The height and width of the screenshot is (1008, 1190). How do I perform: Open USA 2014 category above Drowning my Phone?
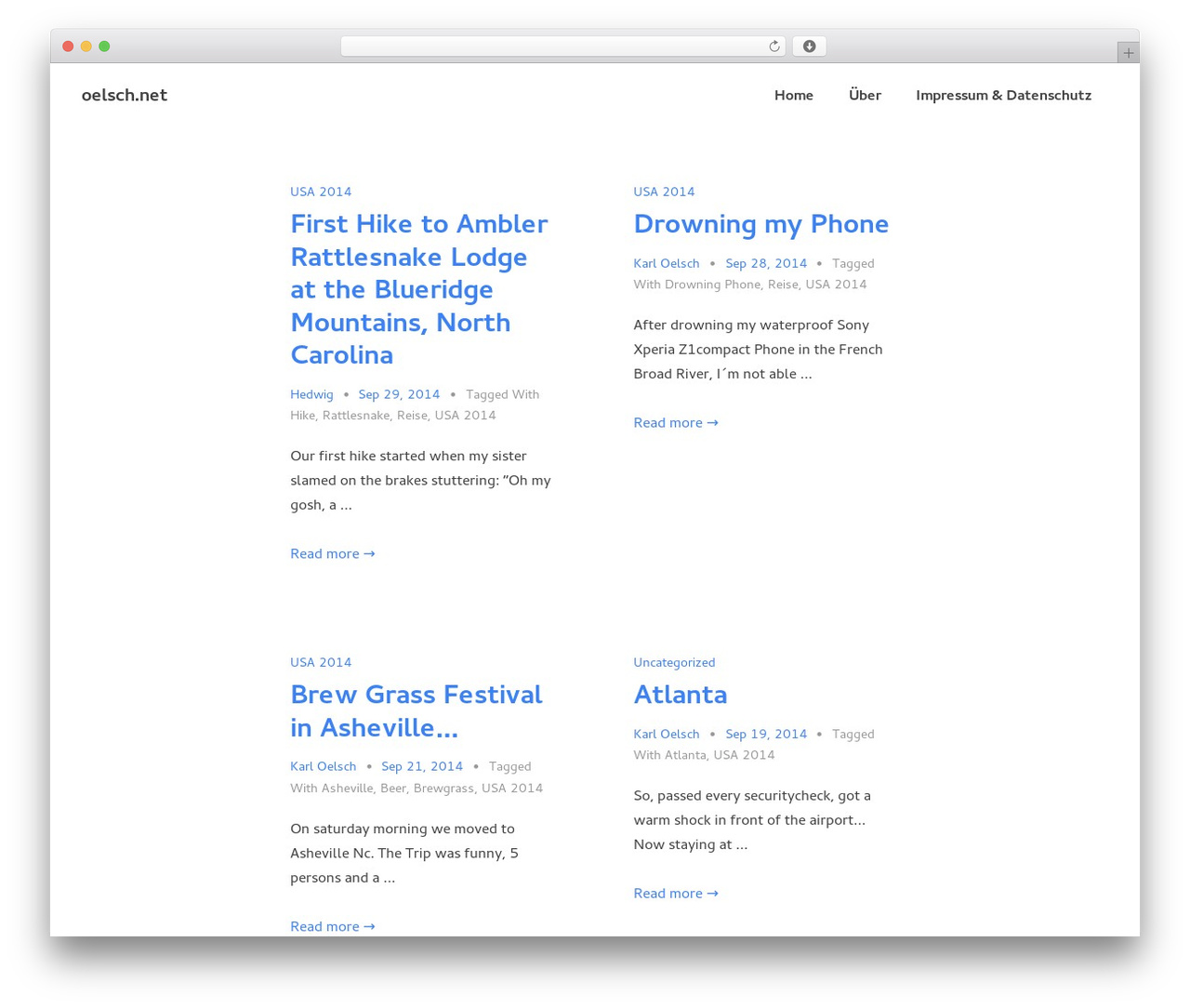tap(664, 192)
